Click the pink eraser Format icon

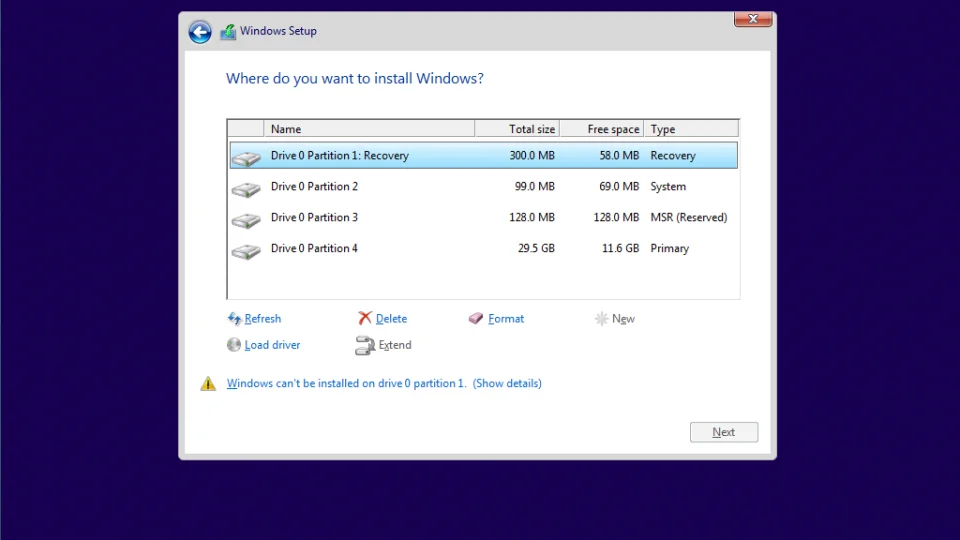[x=476, y=318]
